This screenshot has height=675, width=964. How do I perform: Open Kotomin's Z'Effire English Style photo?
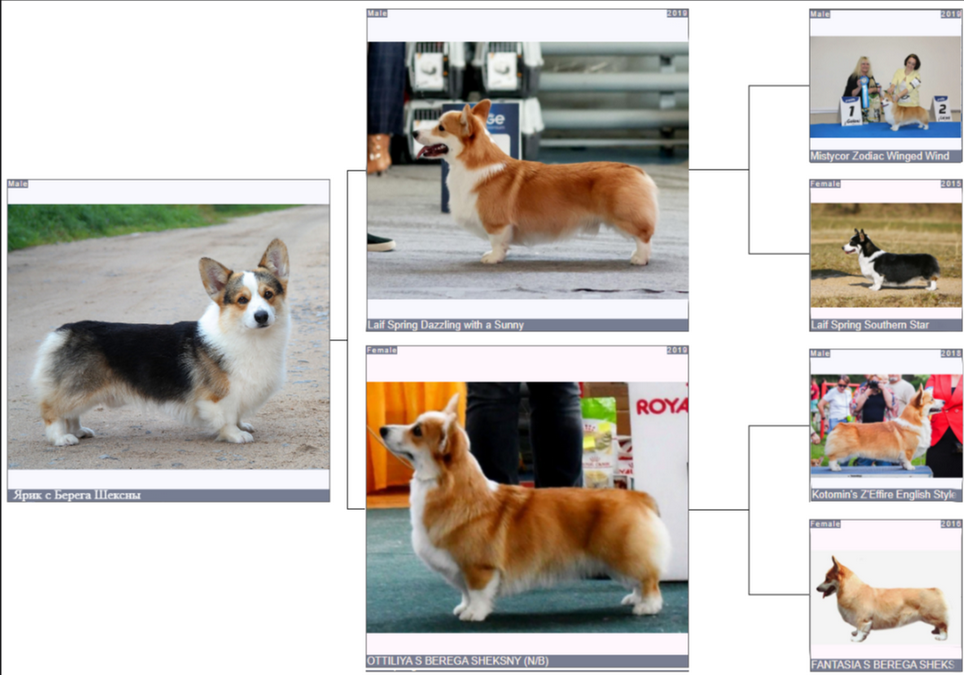[x=885, y=425]
